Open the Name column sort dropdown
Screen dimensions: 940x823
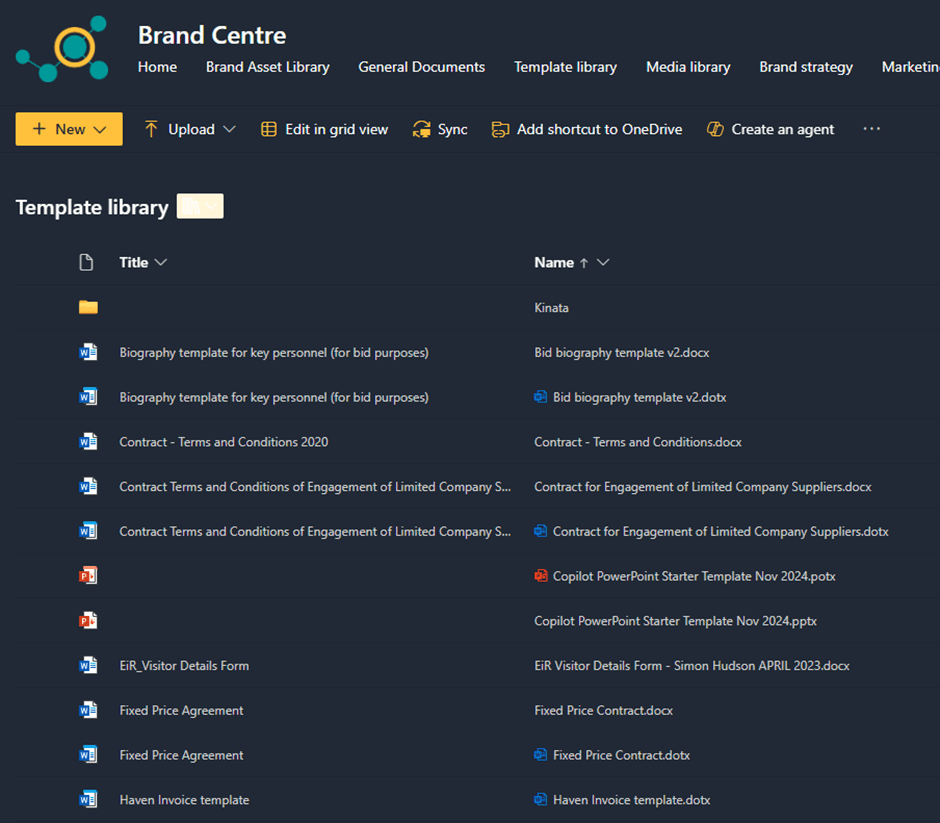tap(603, 262)
